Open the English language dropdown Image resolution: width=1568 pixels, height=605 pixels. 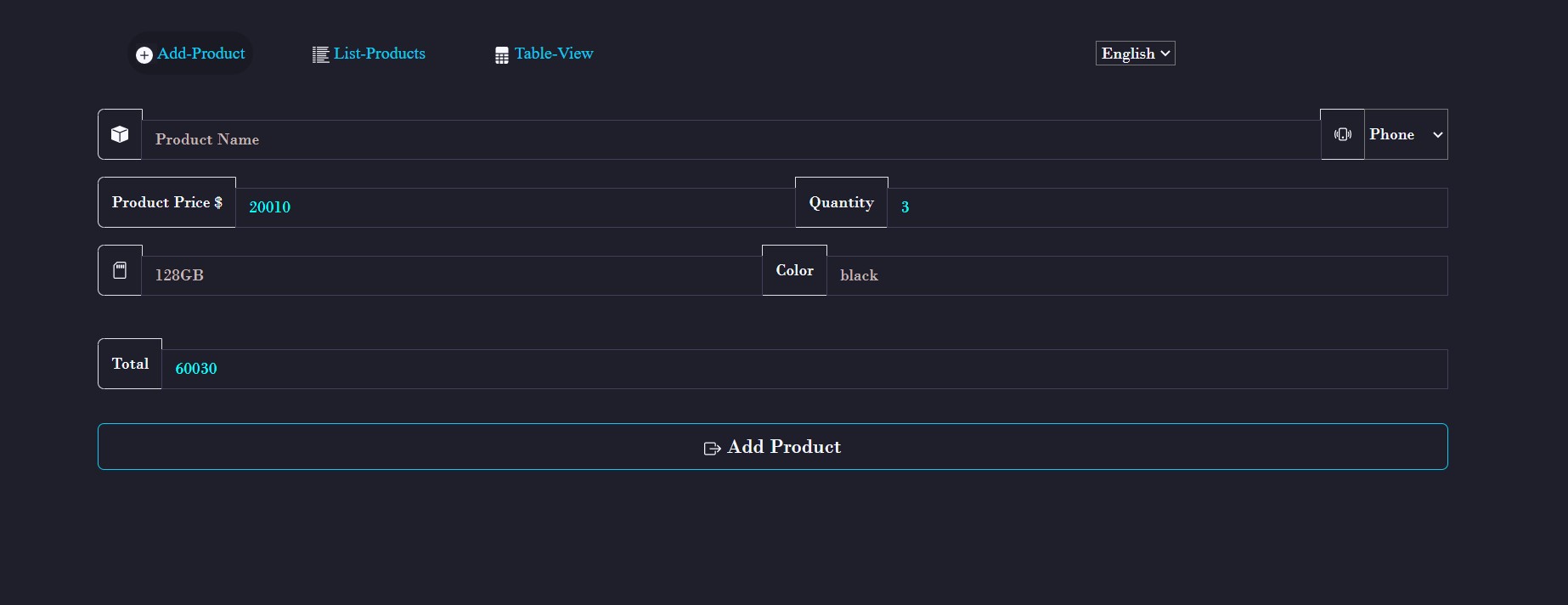coord(1135,54)
